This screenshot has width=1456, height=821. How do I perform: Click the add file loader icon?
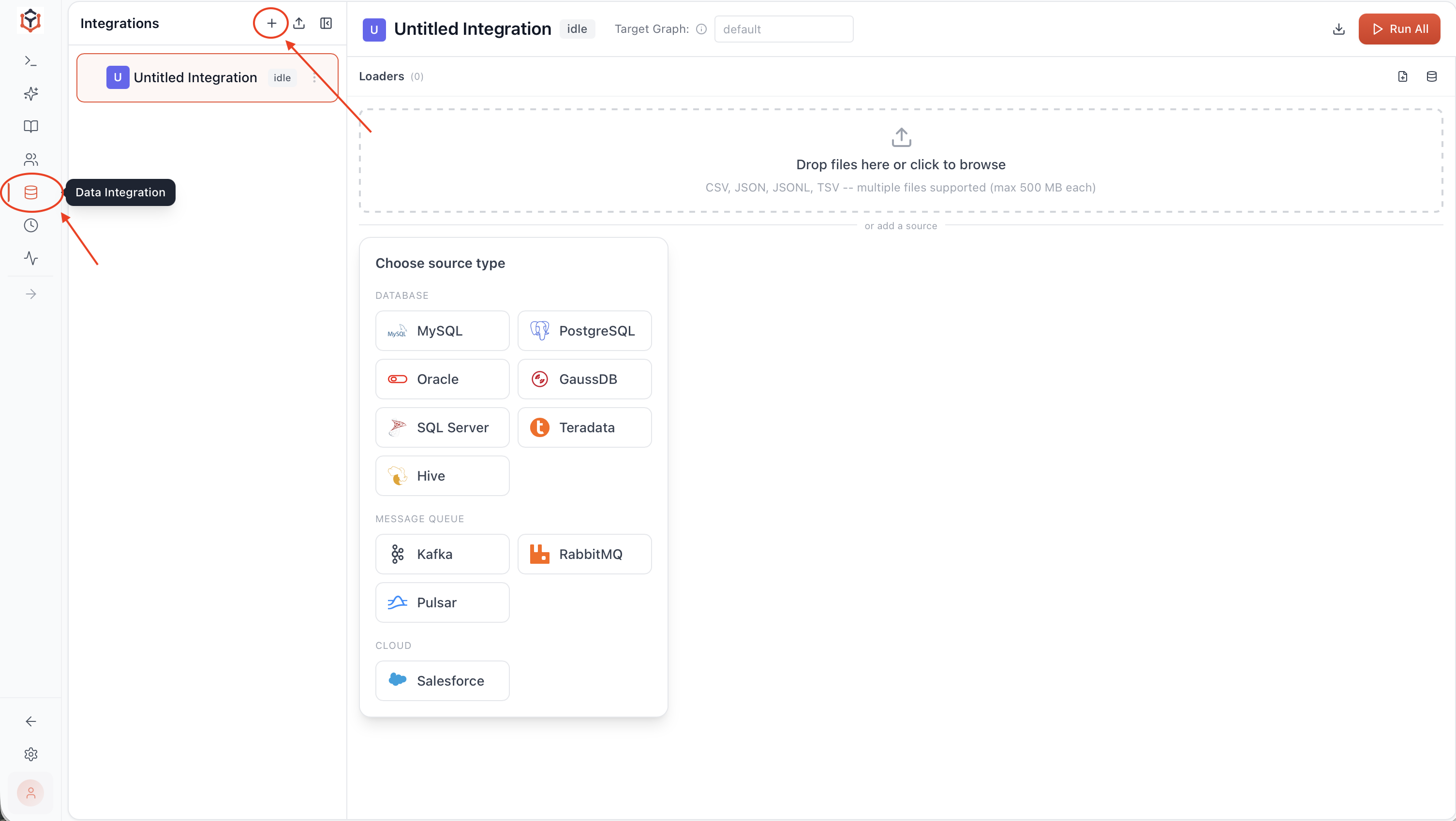(1402, 76)
